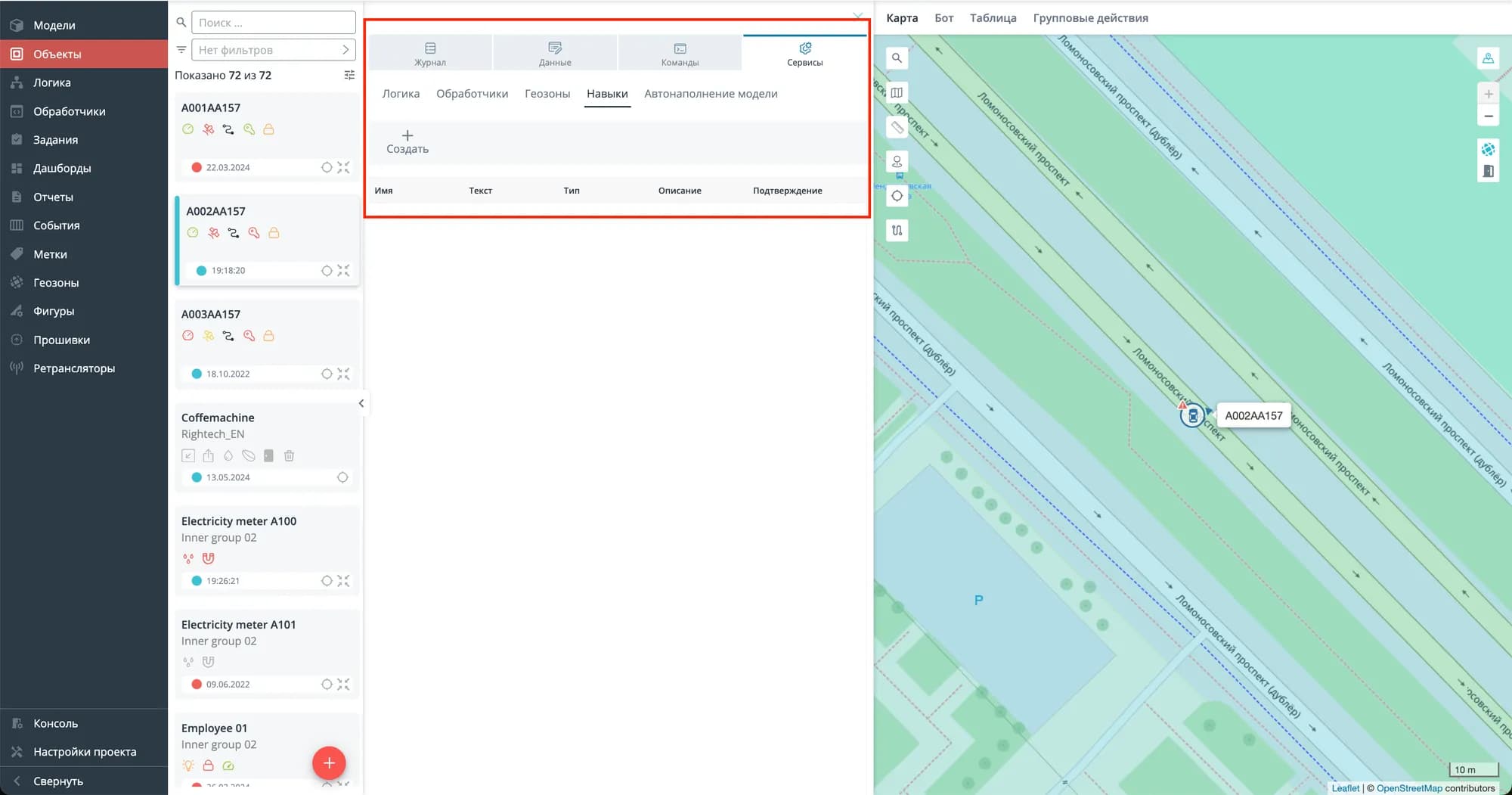Open the Команды tab

pyautogui.click(x=680, y=54)
